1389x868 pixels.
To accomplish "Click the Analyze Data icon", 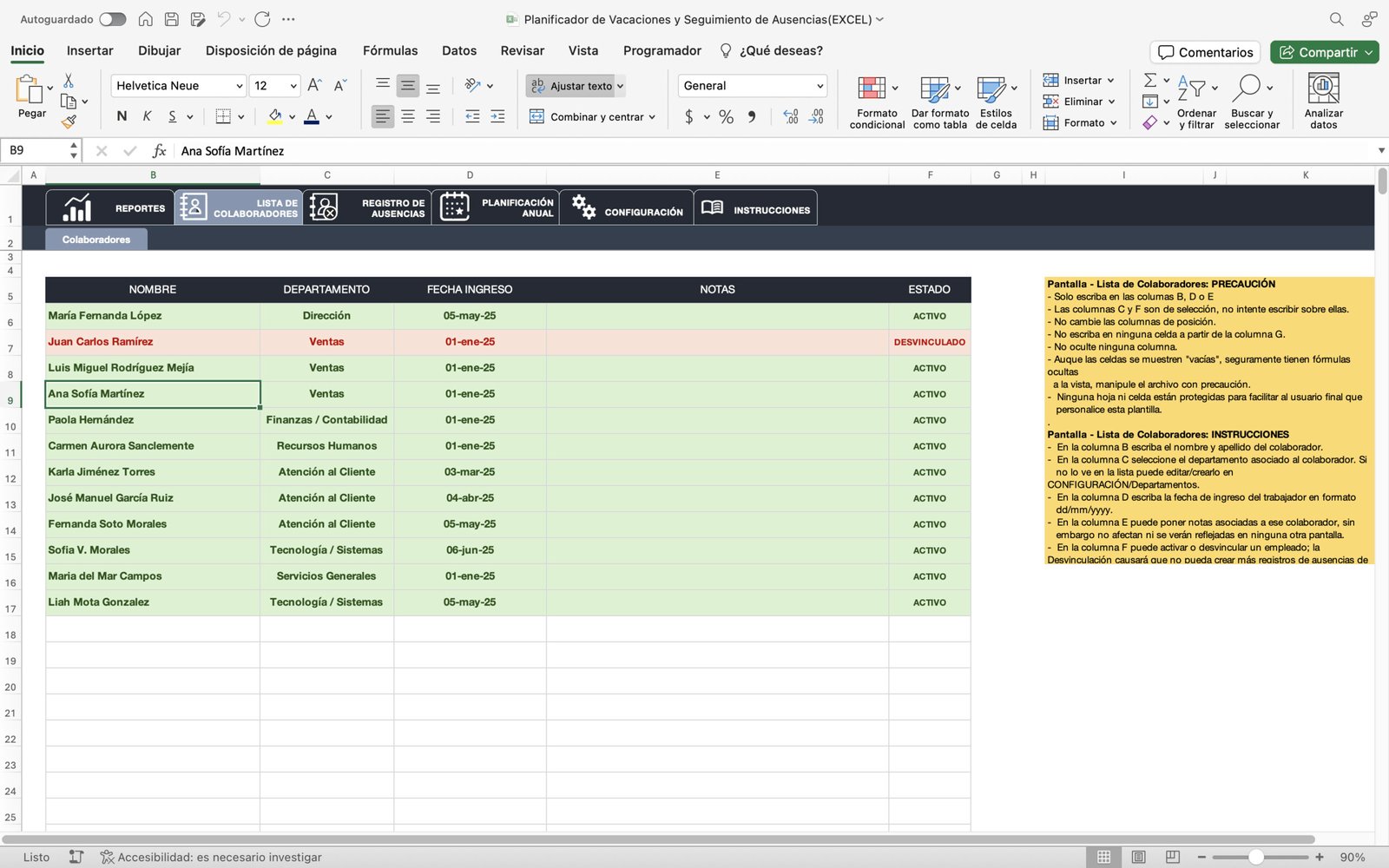I will point(1323,89).
